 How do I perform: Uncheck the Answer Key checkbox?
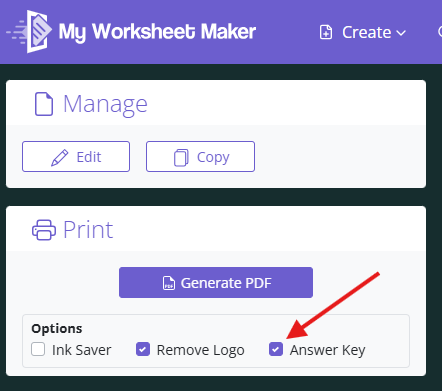[x=276, y=349]
